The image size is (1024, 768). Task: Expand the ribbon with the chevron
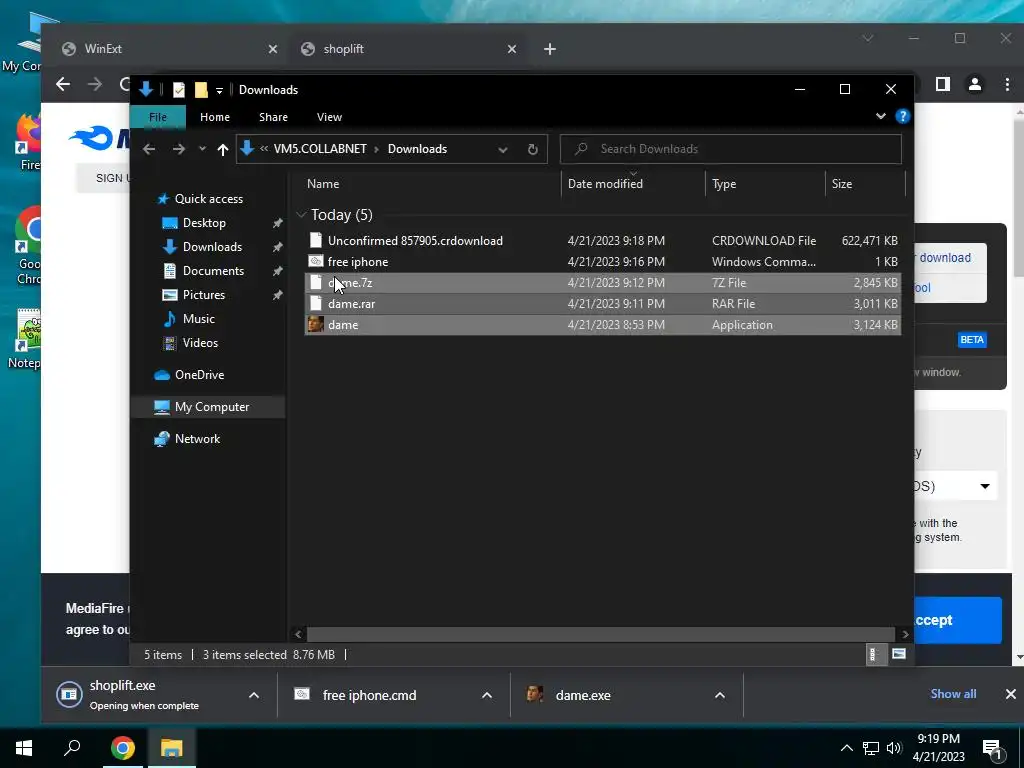pyautogui.click(x=880, y=116)
